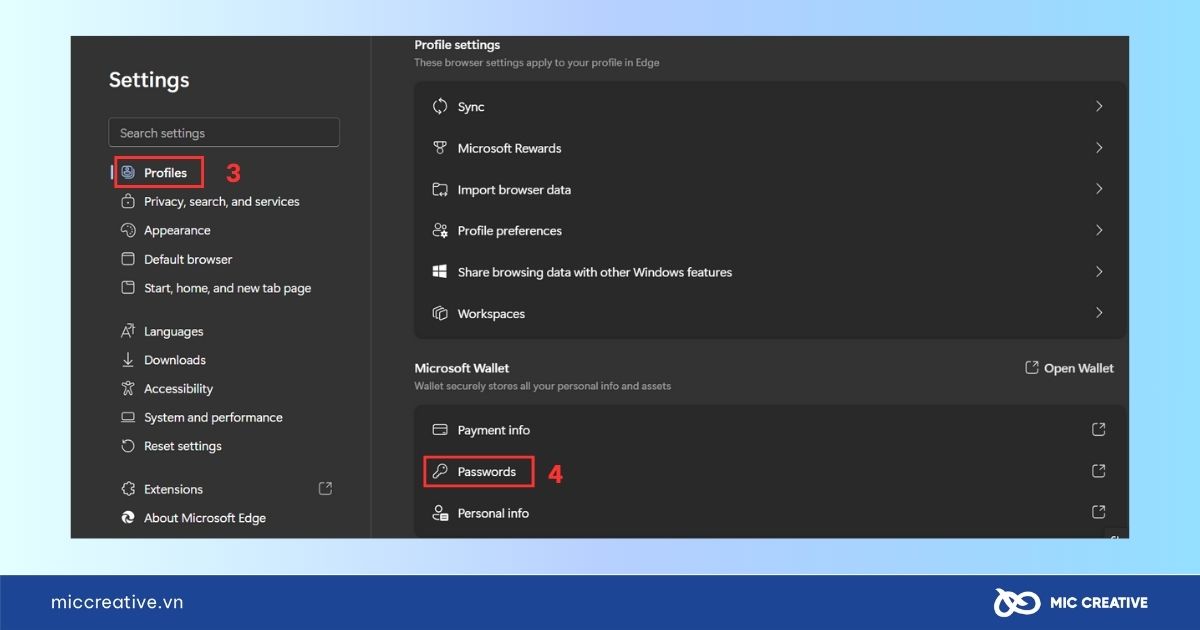Click the Profile preferences person-gear icon

point(440,230)
